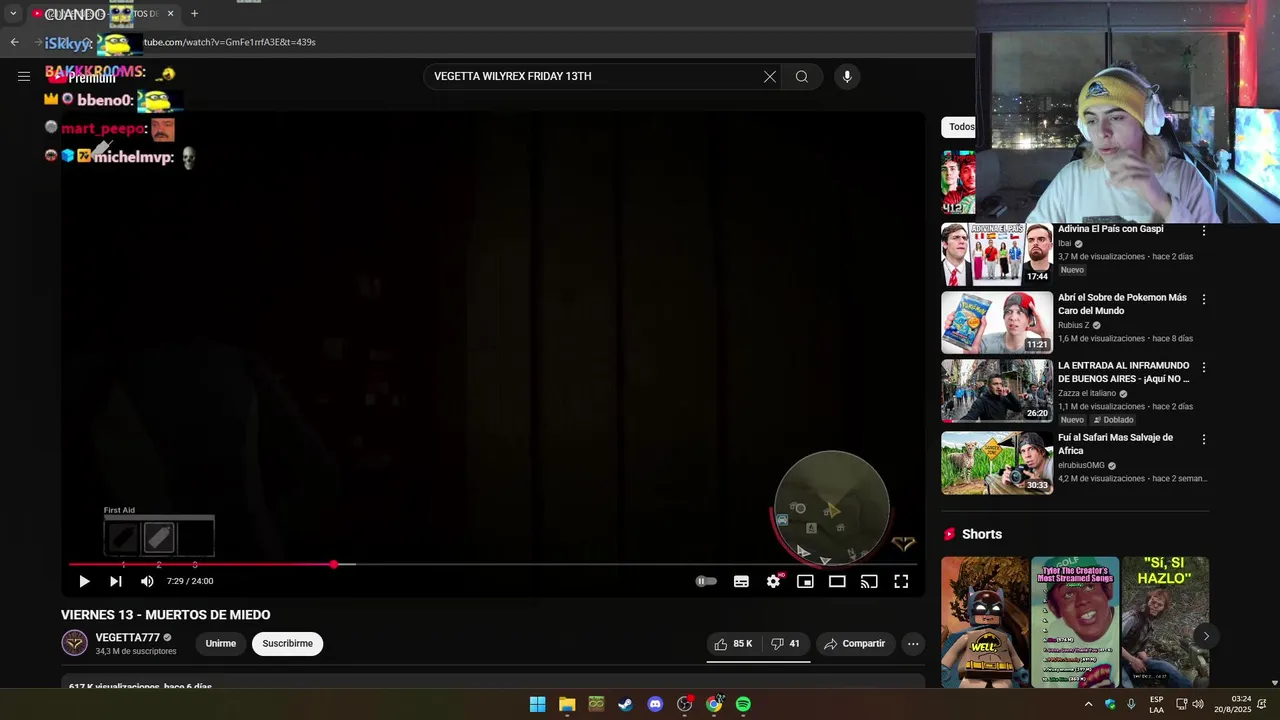Cast video to a TV
Image resolution: width=1280 pixels, height=720 pixels.
(x=869, y=581)
